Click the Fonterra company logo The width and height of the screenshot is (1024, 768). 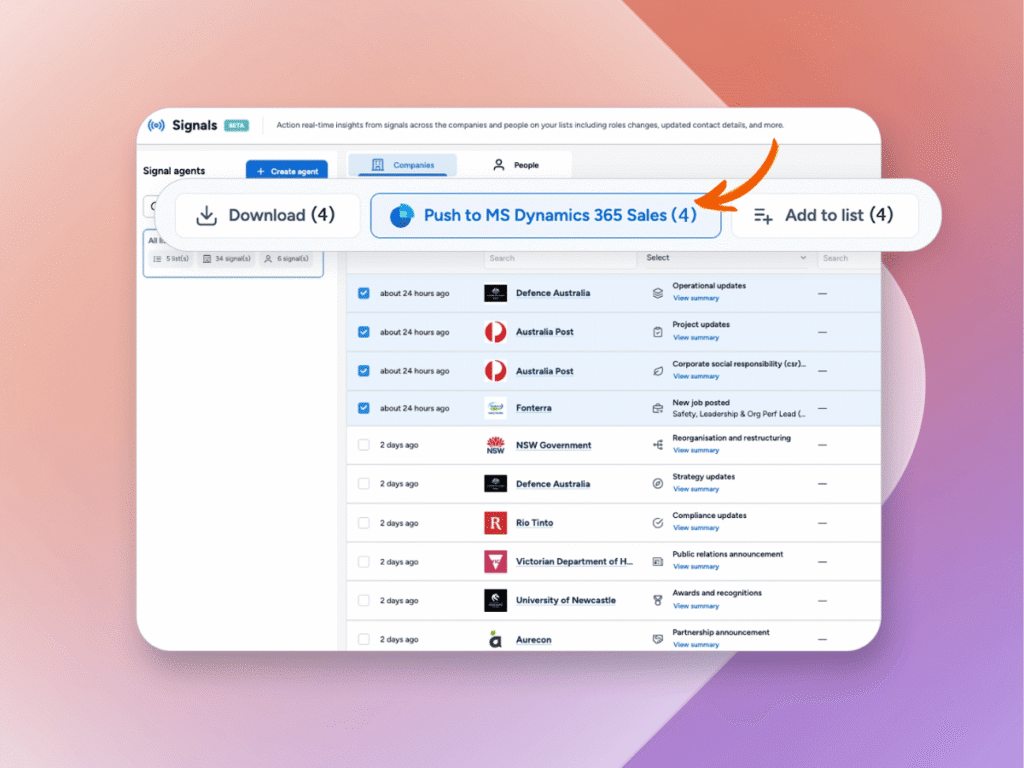point(495,408)
